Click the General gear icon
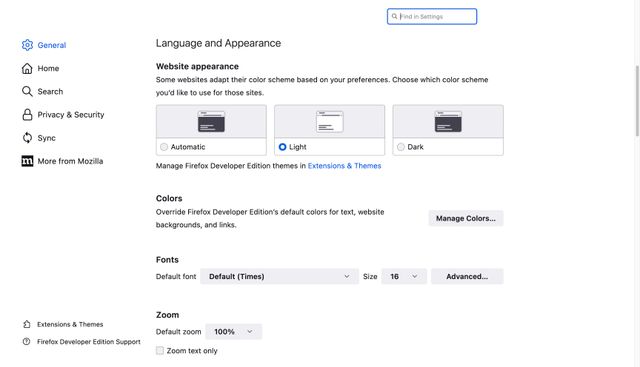Image resolution: width=640 pixels, height=367 pixels. 27,45
